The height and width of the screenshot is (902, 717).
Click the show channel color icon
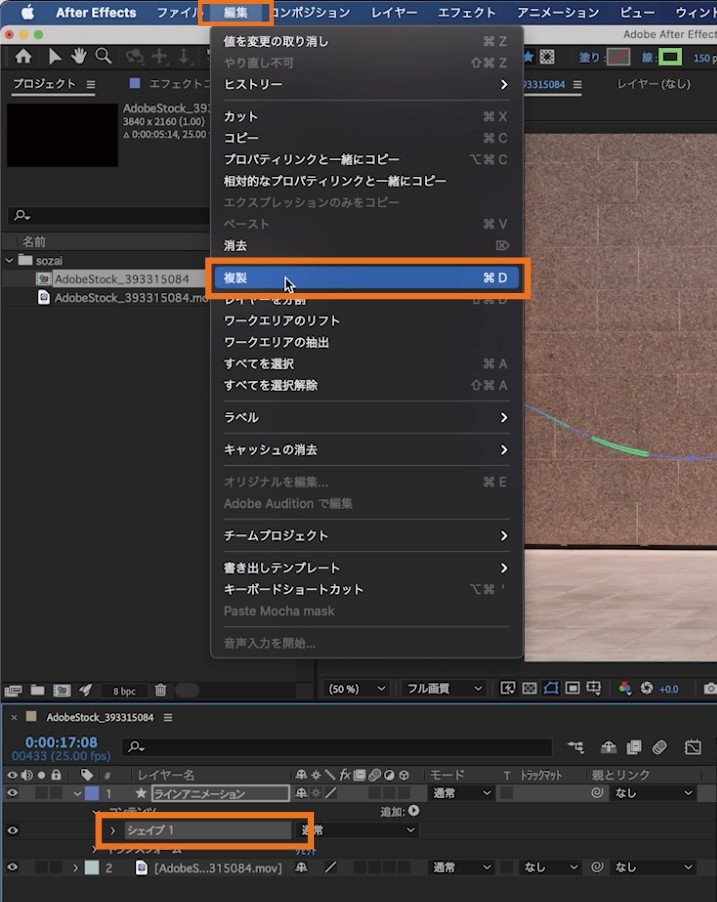click(x=624, y=688)
